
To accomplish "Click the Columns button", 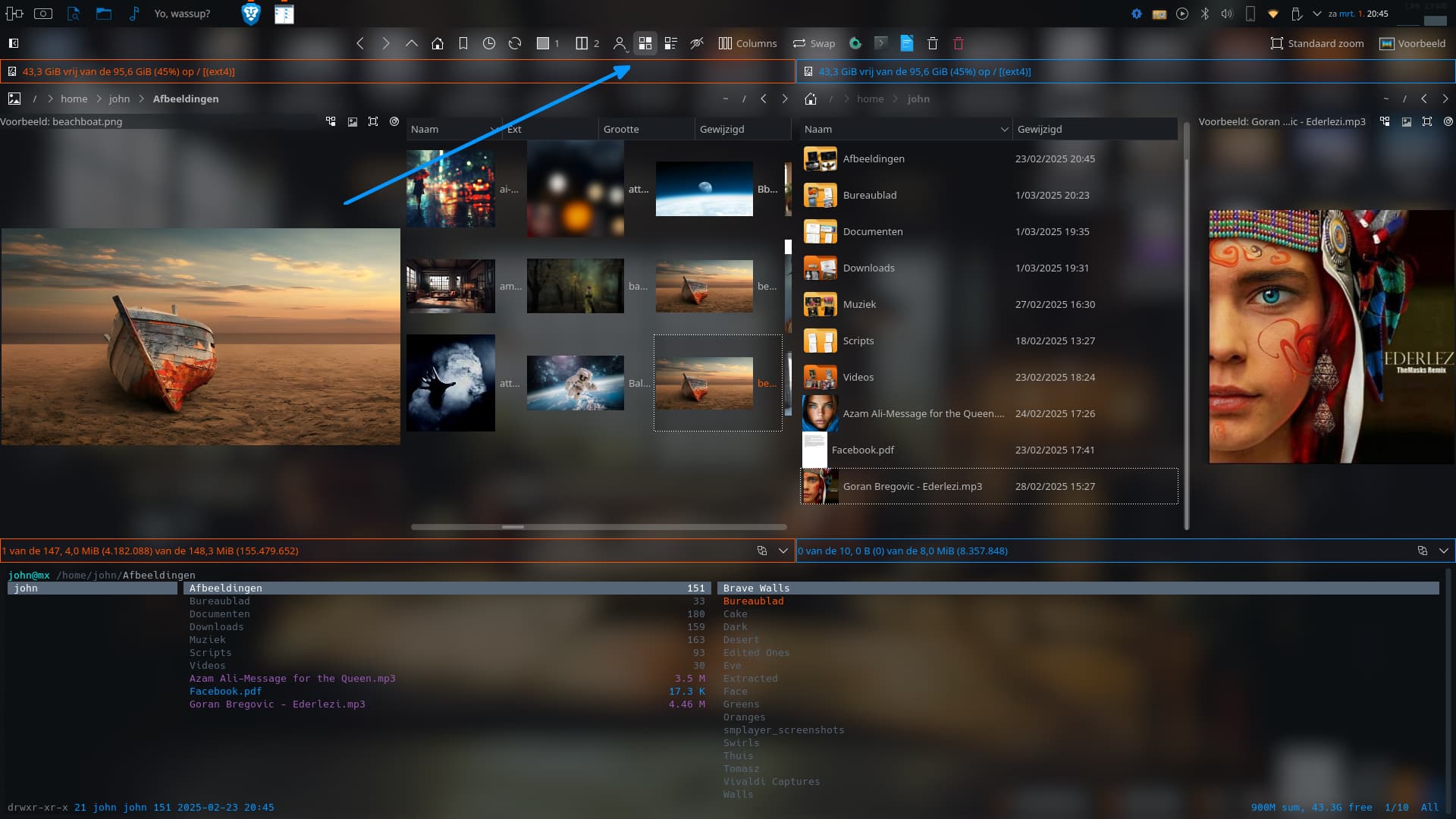I will pyautogui.click(x=748, y=44).
